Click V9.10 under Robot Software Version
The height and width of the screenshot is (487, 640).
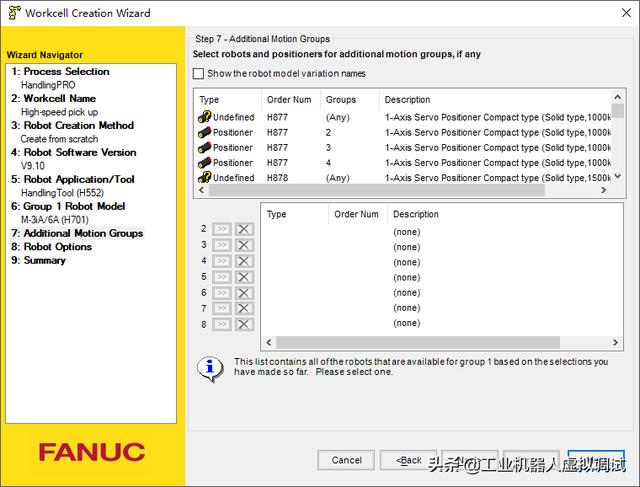click(33, 166)
